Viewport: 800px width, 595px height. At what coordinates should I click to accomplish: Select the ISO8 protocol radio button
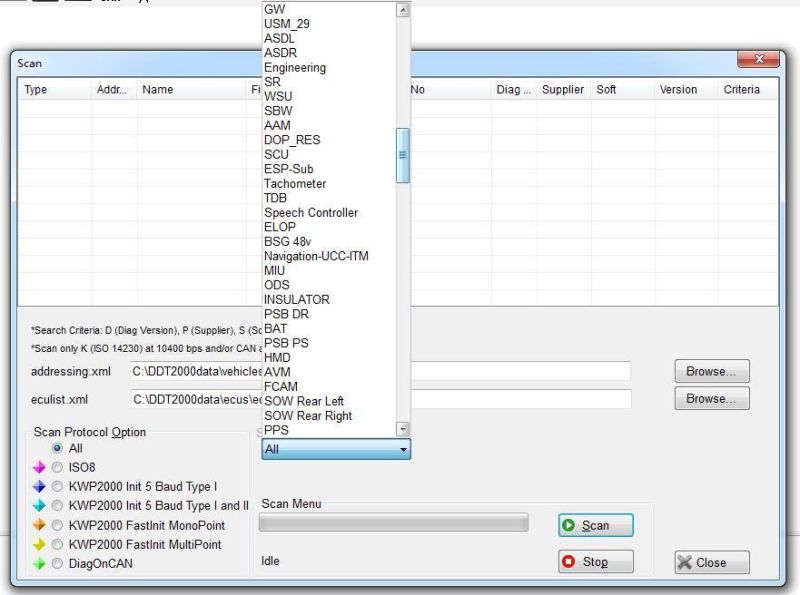(57, 467)
